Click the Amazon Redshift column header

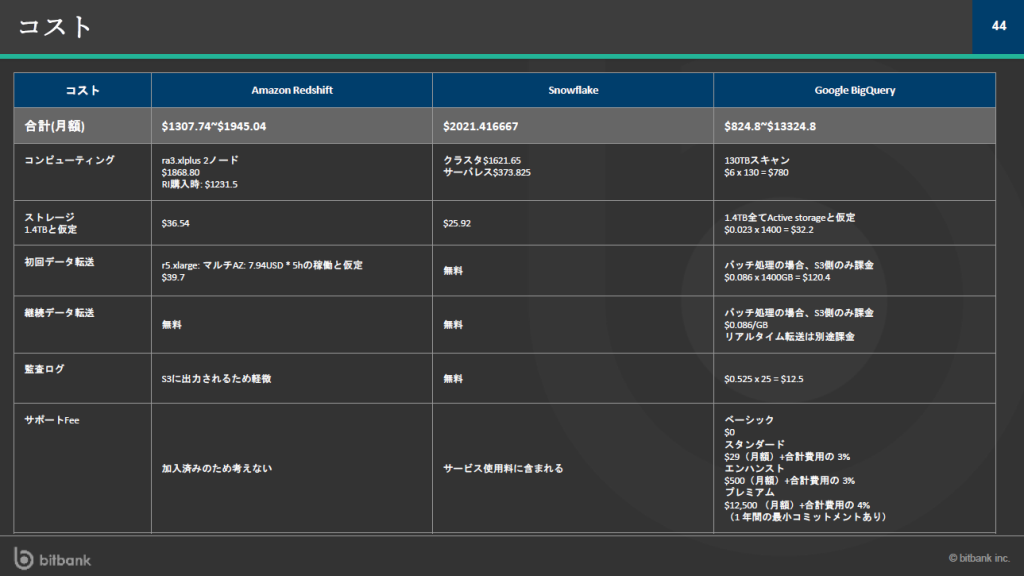[292, 90]
